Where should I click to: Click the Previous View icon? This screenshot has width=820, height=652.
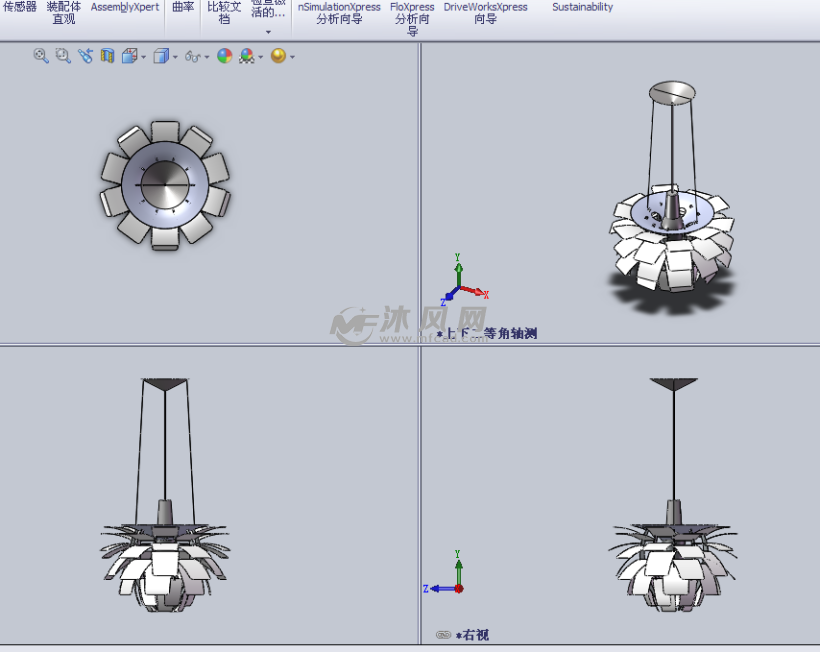pos(85,56)
